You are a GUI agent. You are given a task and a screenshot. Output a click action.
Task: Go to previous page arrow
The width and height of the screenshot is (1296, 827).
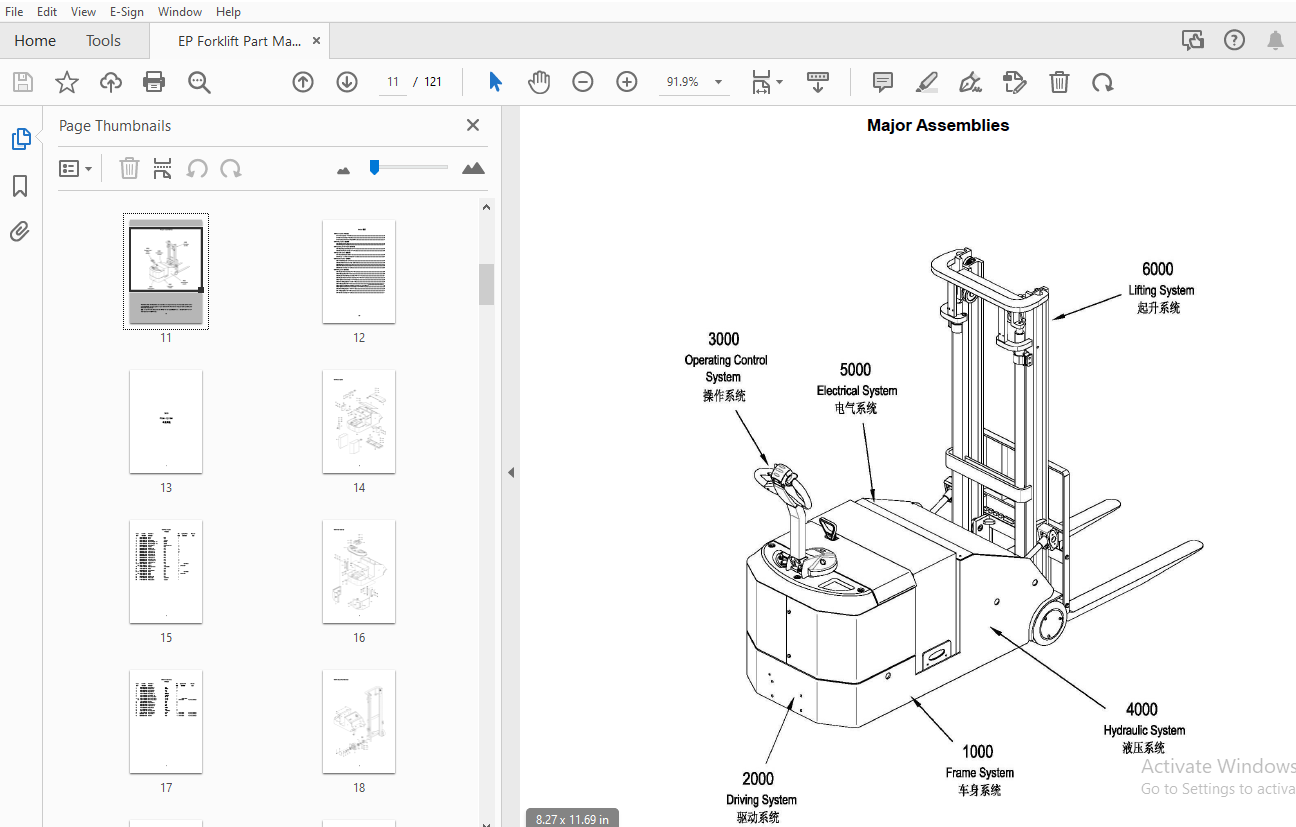coord(303,82)
